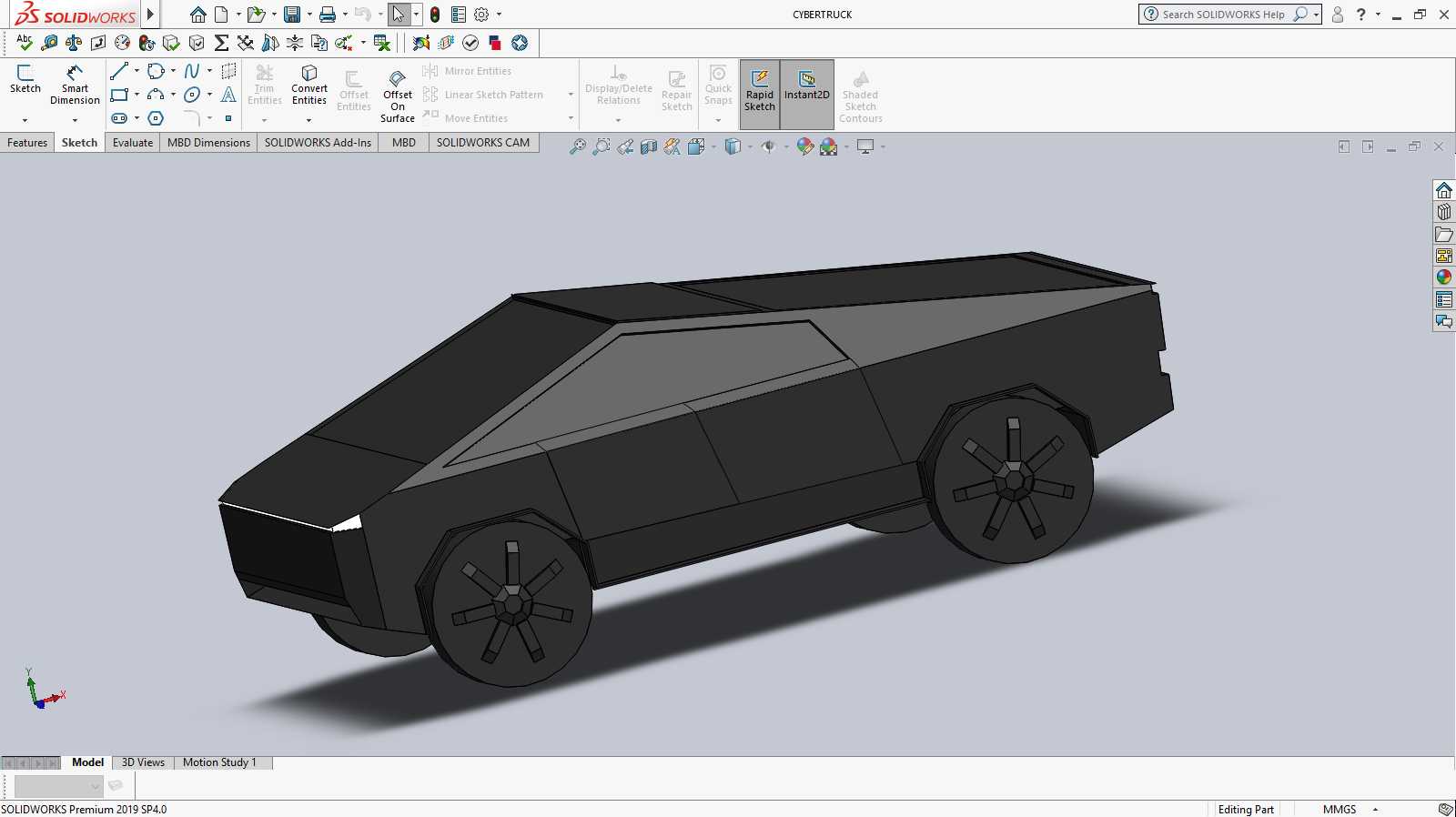This screenshot has width=1456, height=817.
Task: Click the View Settings monitor icon
Action: (x=865, y=146)
